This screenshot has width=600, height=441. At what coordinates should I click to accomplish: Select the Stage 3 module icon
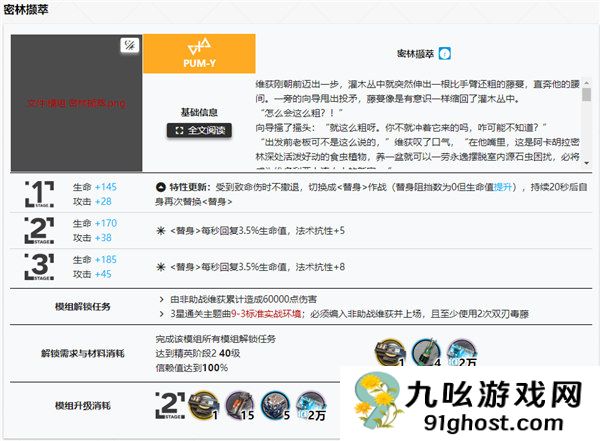click(38, 267)
